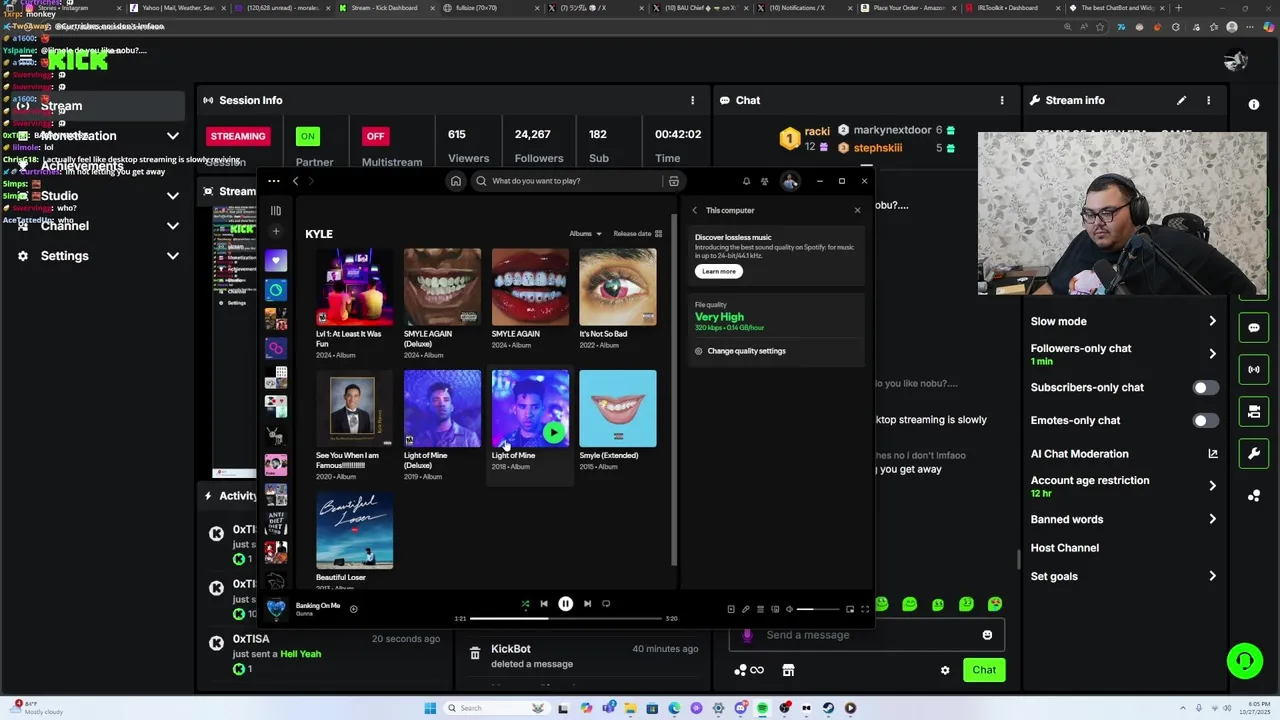Seek in the song progress bar
This screenshot has height=720, width=1280.
point(565,618)
